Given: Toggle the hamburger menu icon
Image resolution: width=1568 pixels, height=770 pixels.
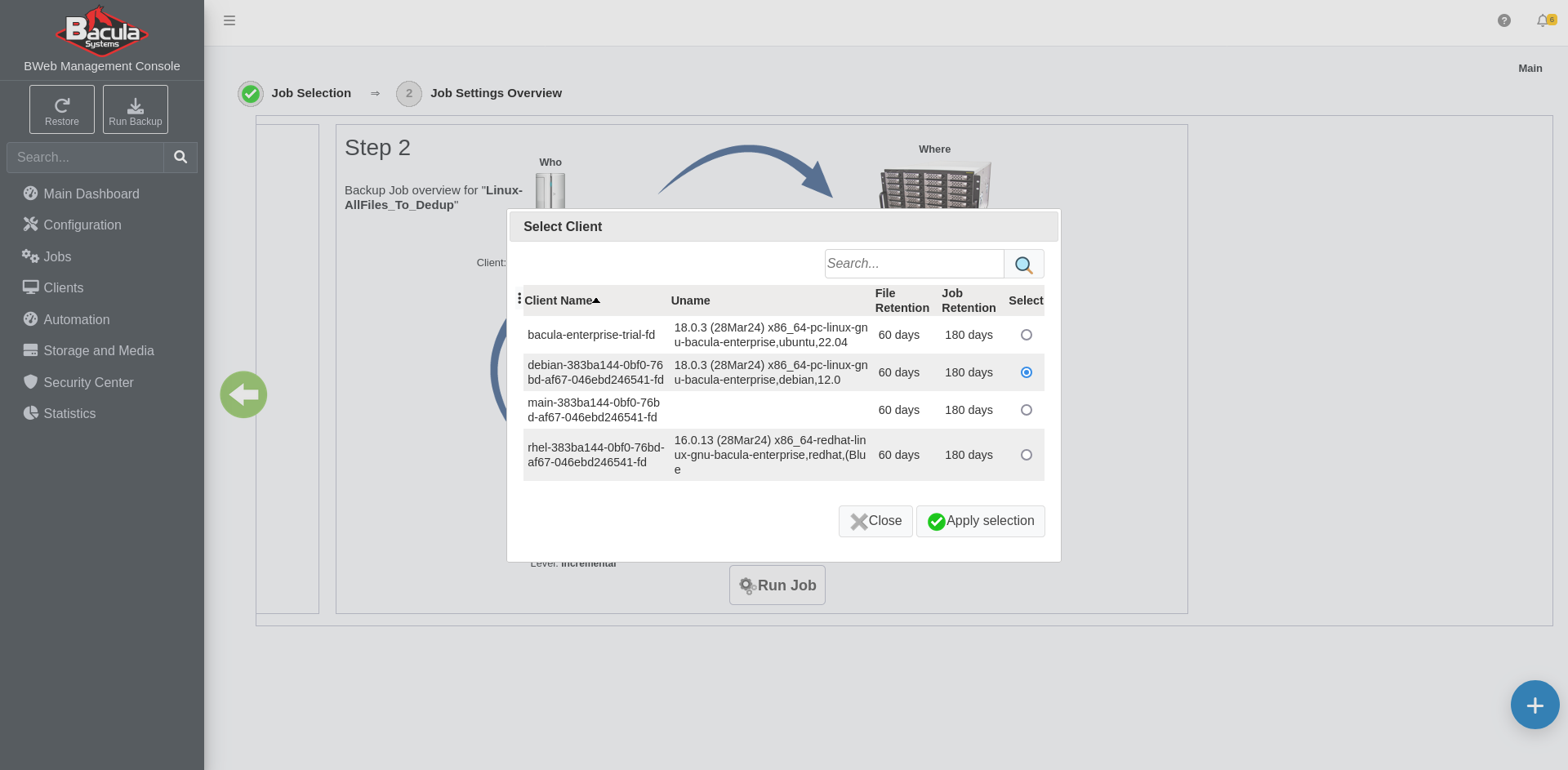Looking at the screenshot, I should coord(229,20).
